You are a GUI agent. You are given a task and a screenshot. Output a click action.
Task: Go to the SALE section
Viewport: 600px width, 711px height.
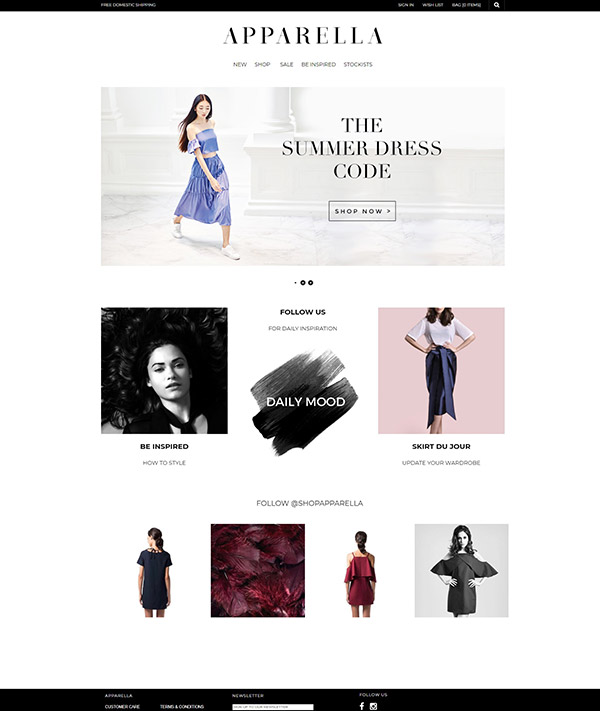[x=287, y=64]
